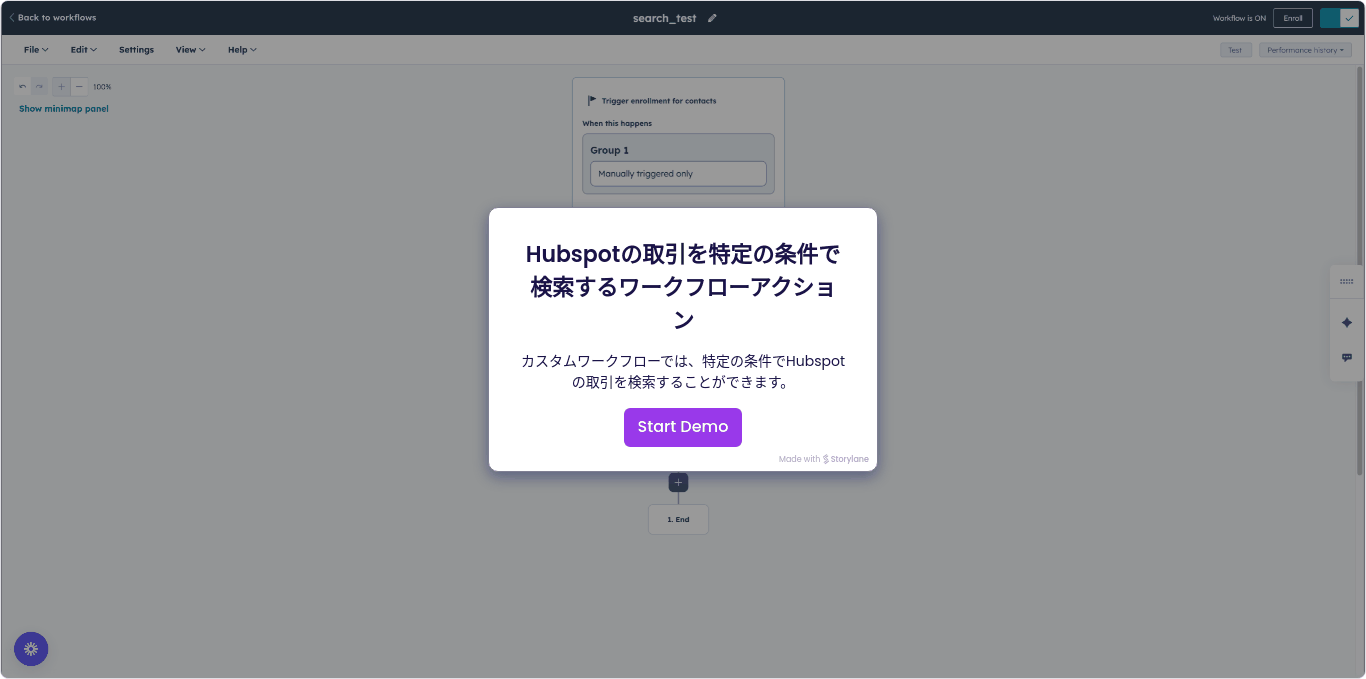Click the Enroll button
The width and height of the screenshot is (1366, 679).
coord(1293,18)
